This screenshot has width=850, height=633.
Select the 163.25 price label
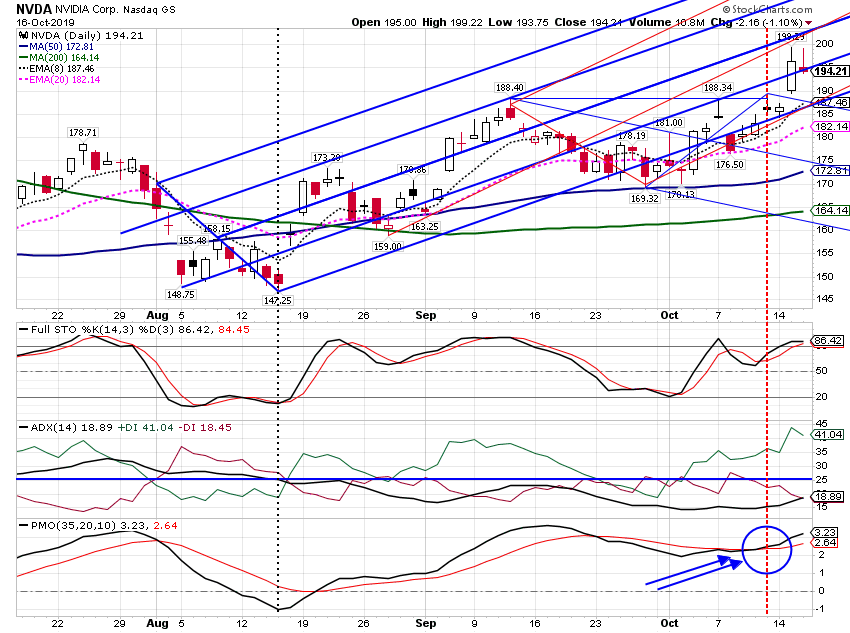coord(424,227)
